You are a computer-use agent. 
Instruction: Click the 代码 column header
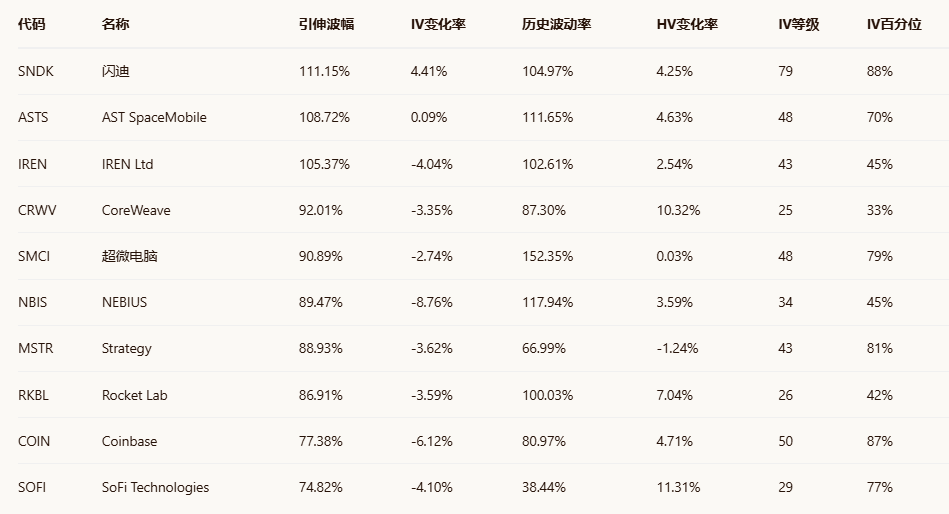pos(32,24)
